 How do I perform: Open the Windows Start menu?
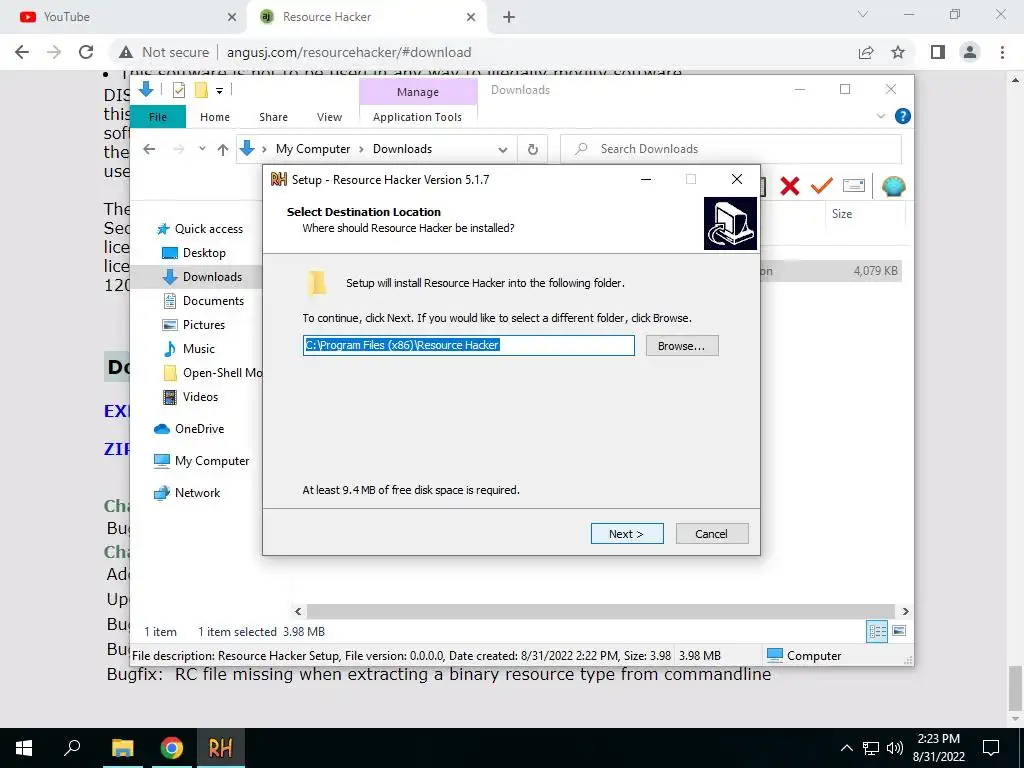[24, 748]
